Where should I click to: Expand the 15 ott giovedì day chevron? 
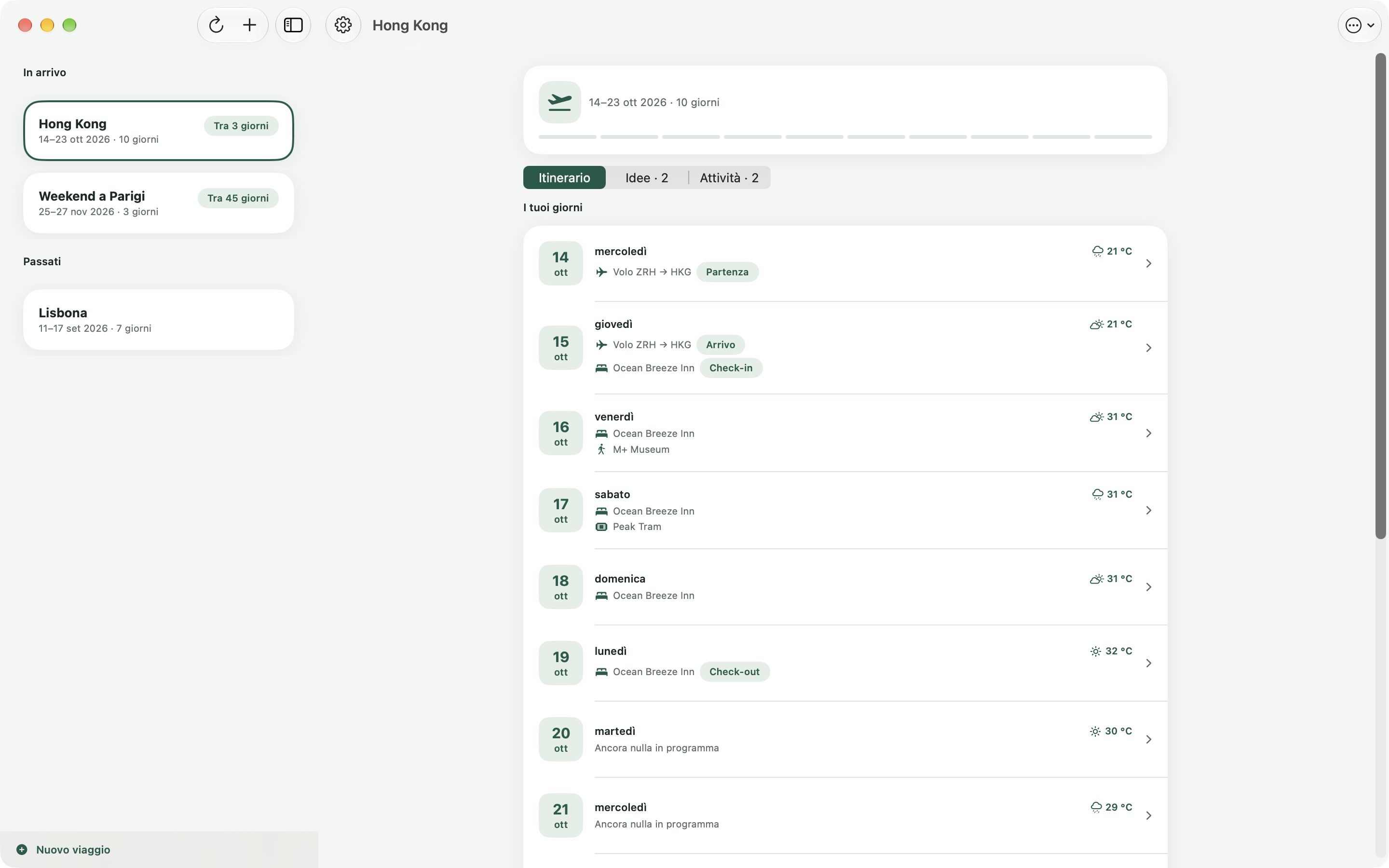pyautogui.click(x=1148, y=348)
